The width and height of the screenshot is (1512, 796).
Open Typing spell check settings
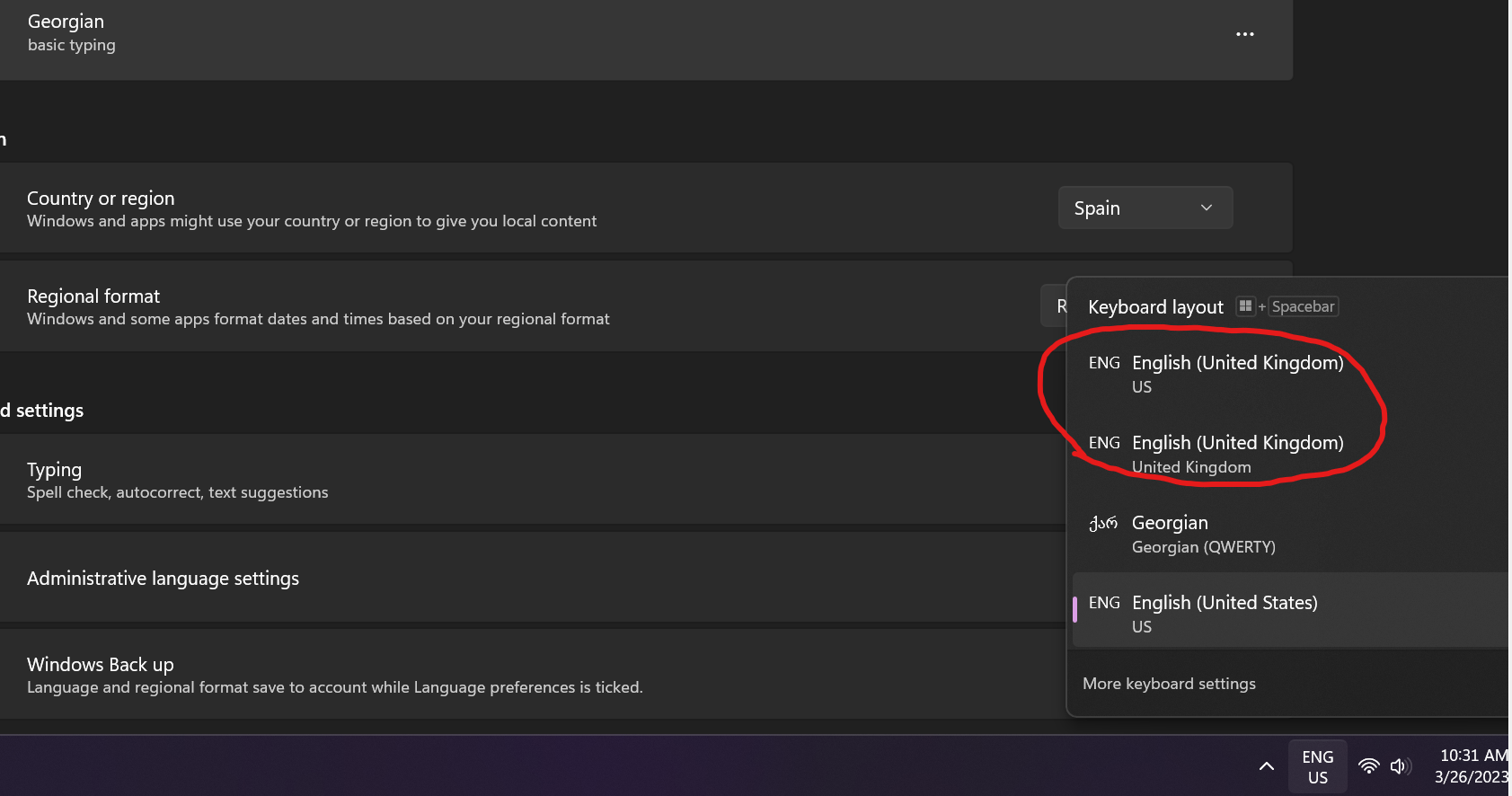pos(177,480)
